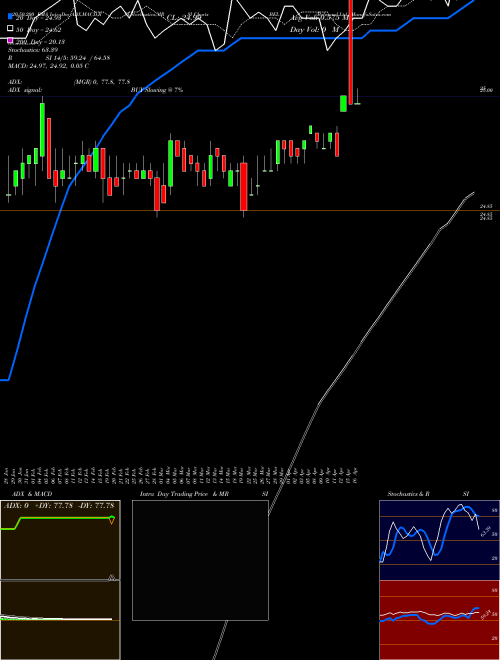Select the '20 Day - 24.93' average label
Viewport: 500px width, 660px height.
(38, 18)
